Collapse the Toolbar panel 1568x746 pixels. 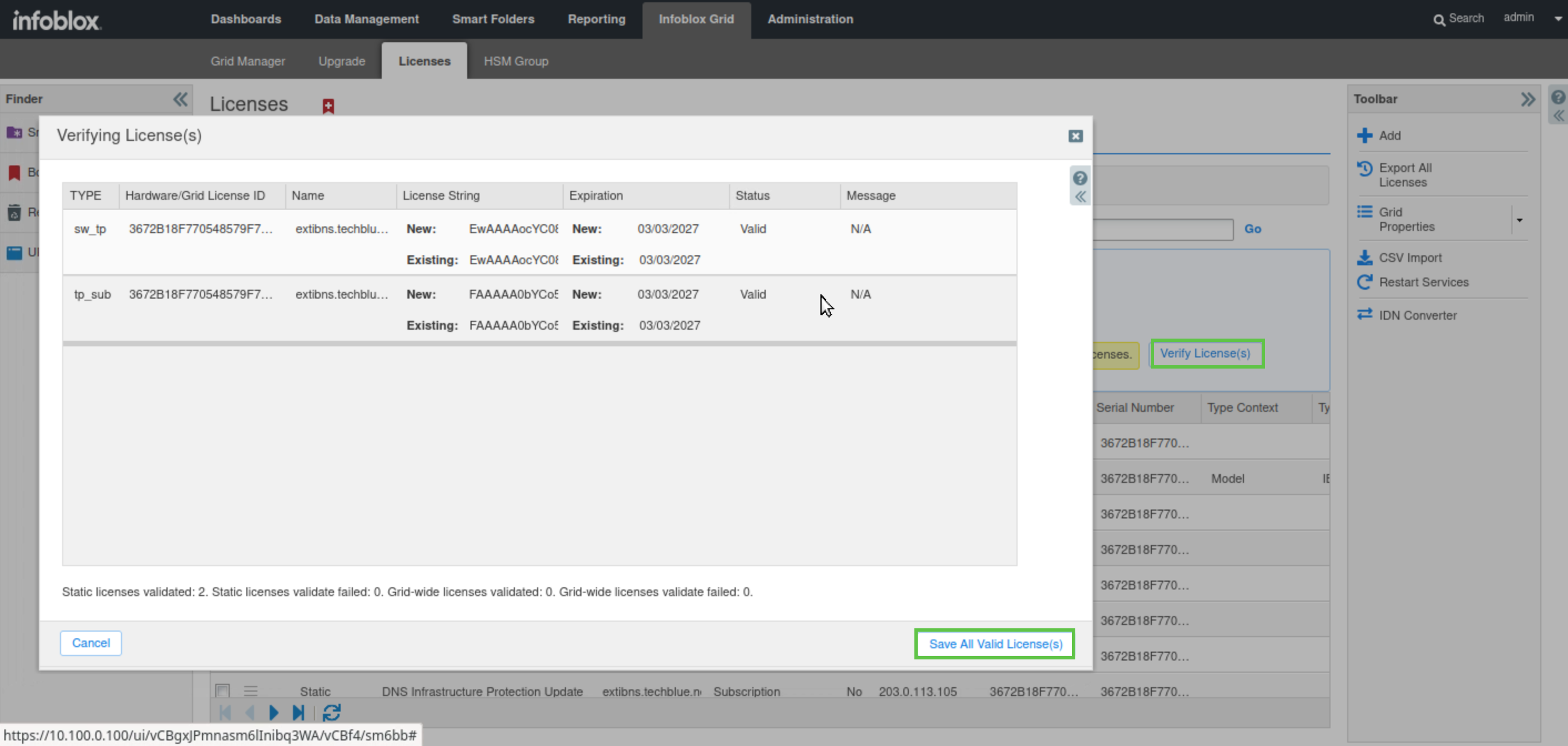[1528, 99]
